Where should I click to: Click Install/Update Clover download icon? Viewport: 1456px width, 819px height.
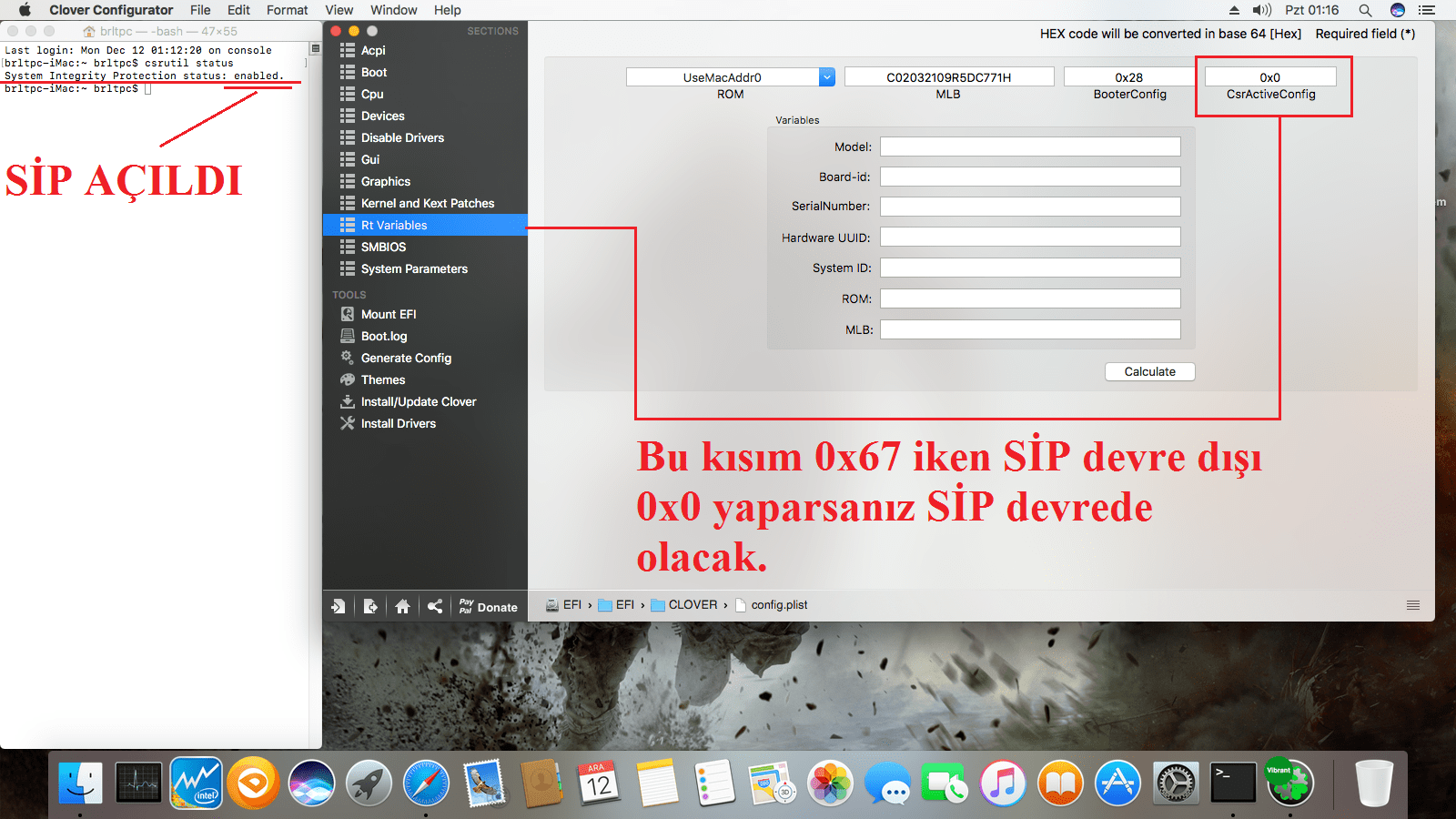tap(347, 401)
